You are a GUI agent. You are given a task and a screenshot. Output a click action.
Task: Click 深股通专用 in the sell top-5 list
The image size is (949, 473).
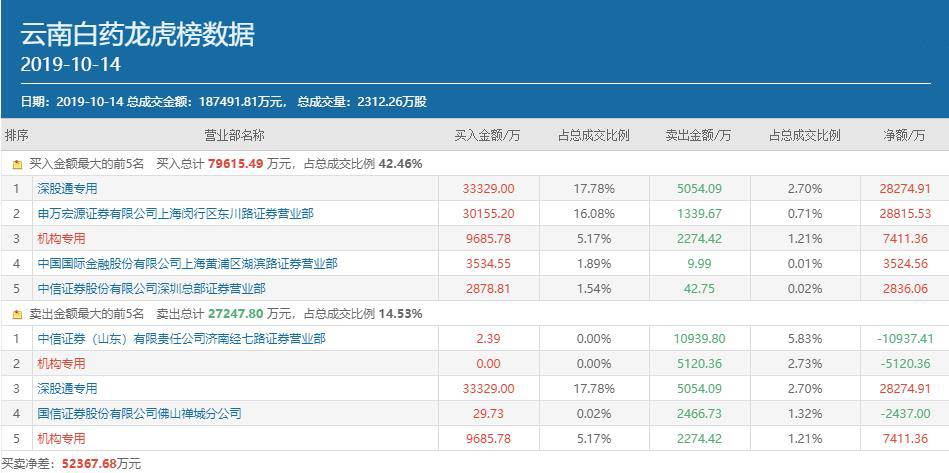(67, 388)
